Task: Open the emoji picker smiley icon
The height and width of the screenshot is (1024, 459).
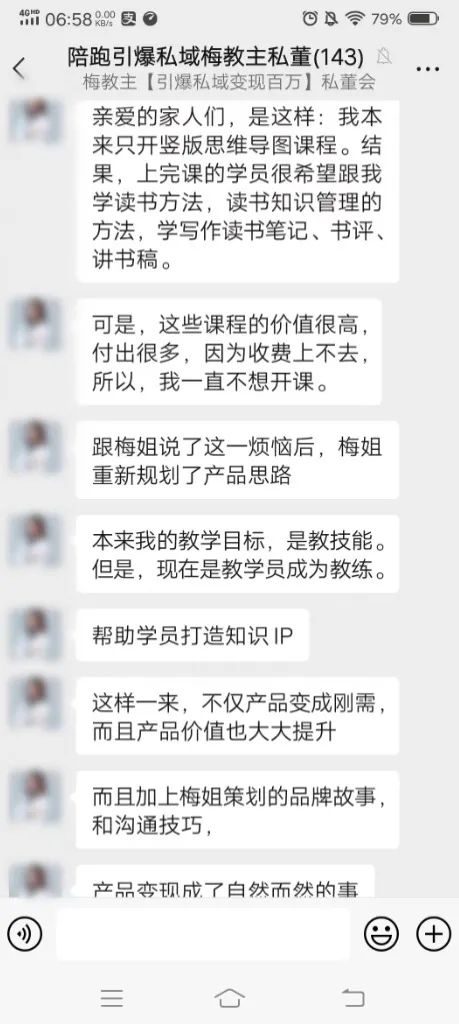Action: (x=381, y=934)
